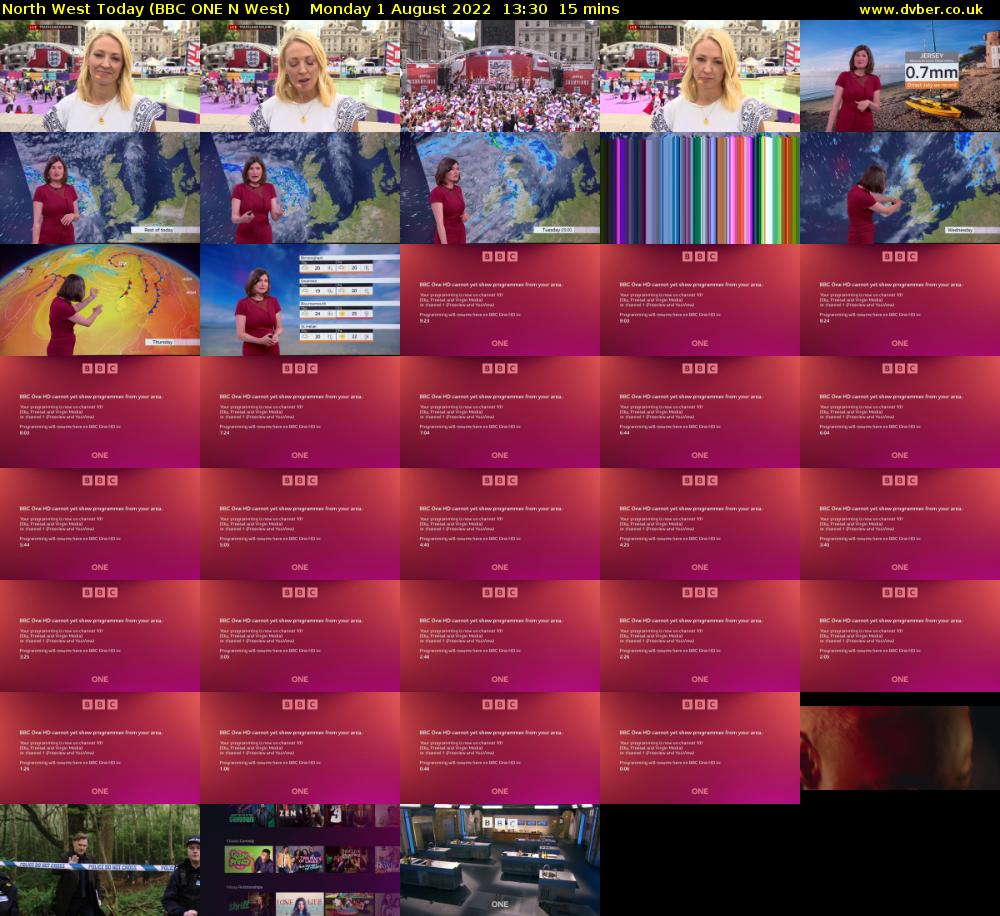This screenshot has height=916, width=1000.
Task: Open the thumbnail of the crowd at the stage
Action: (x=500, y=76)
